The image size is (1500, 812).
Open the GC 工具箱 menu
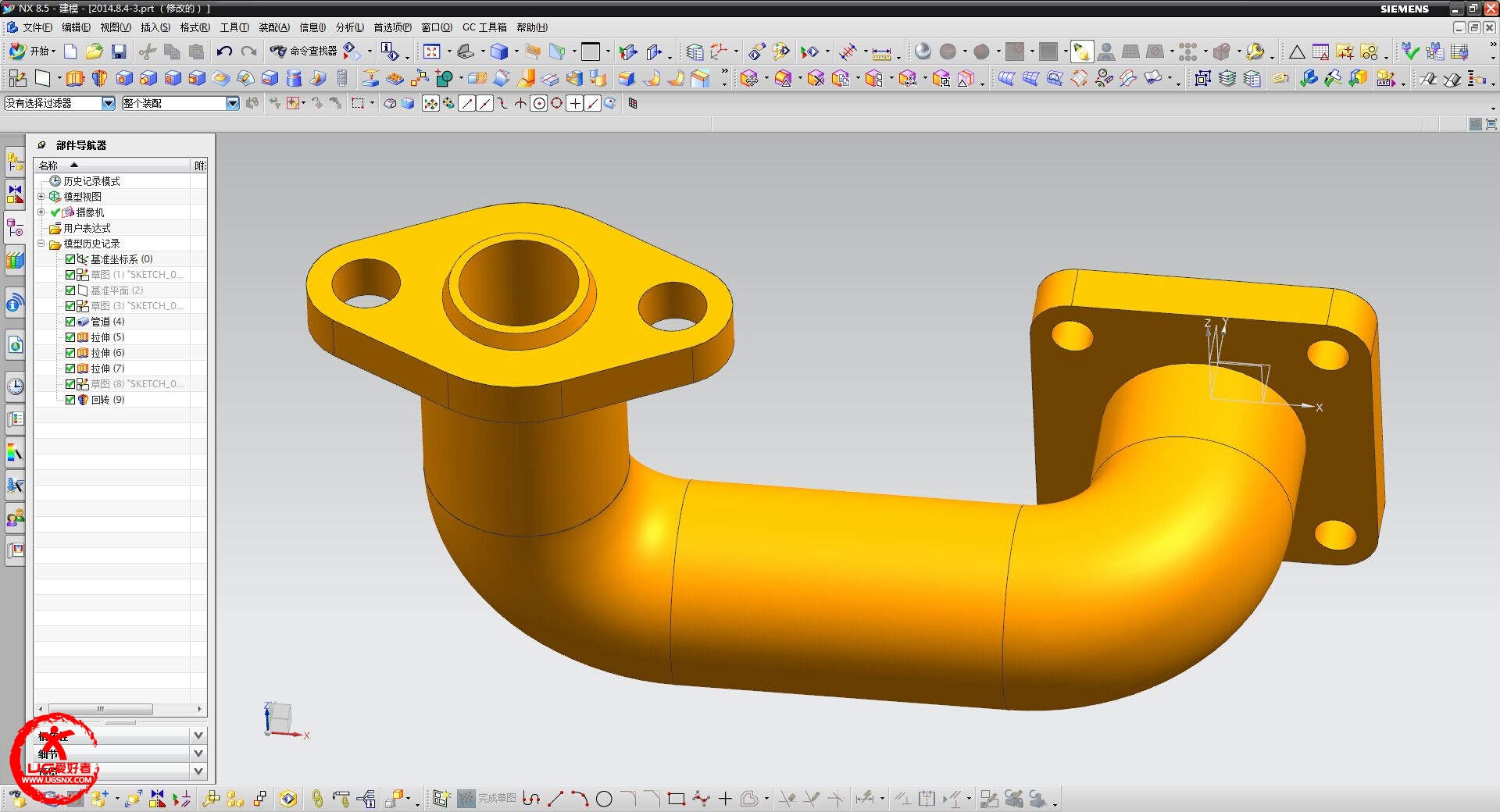[x=484, y=27]
